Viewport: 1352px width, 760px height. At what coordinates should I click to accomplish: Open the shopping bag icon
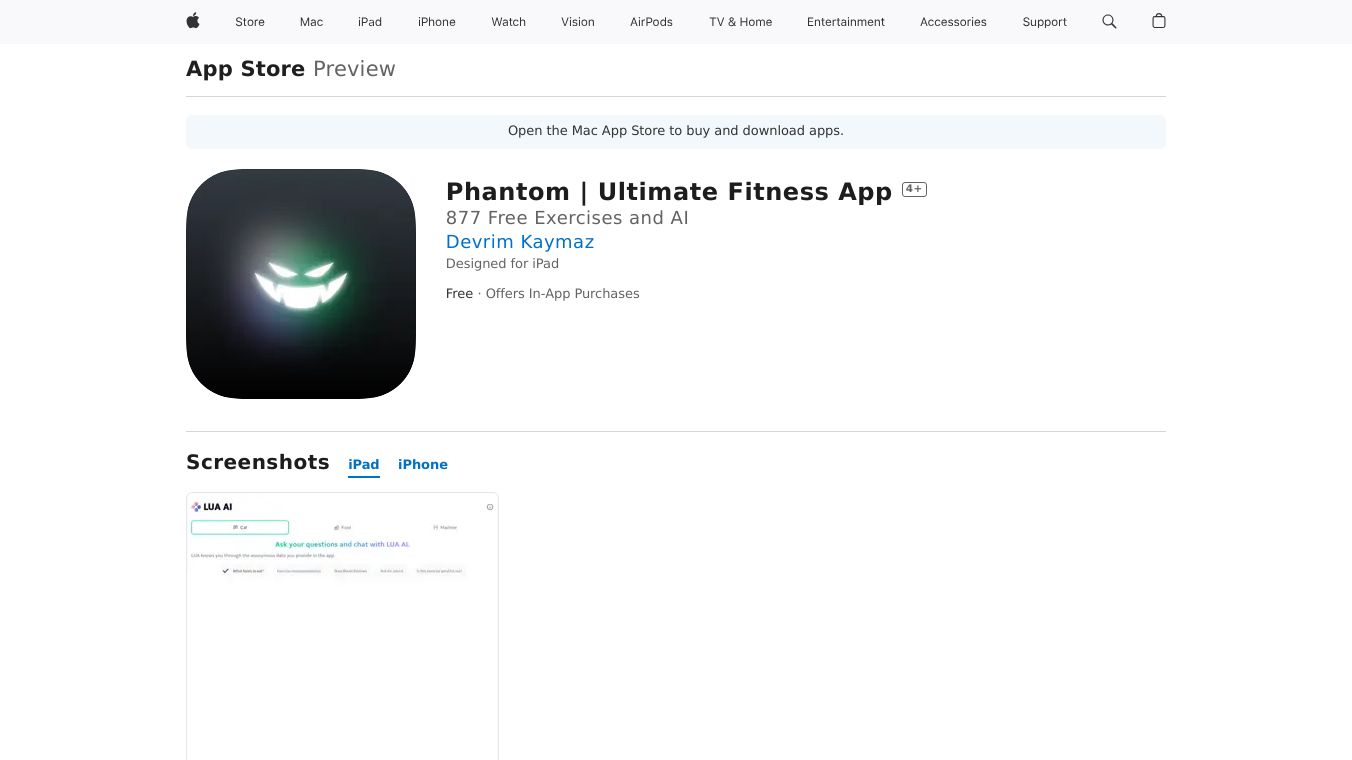click(1159, 21)
